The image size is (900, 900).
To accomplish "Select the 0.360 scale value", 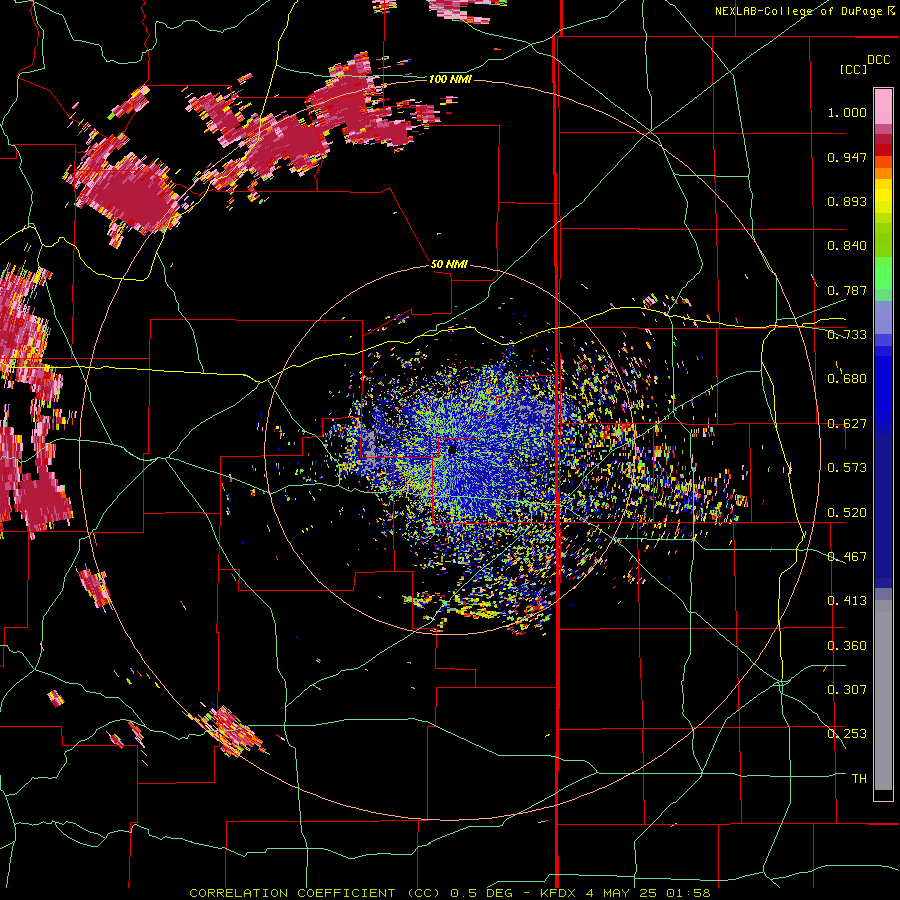I will 847,646.
